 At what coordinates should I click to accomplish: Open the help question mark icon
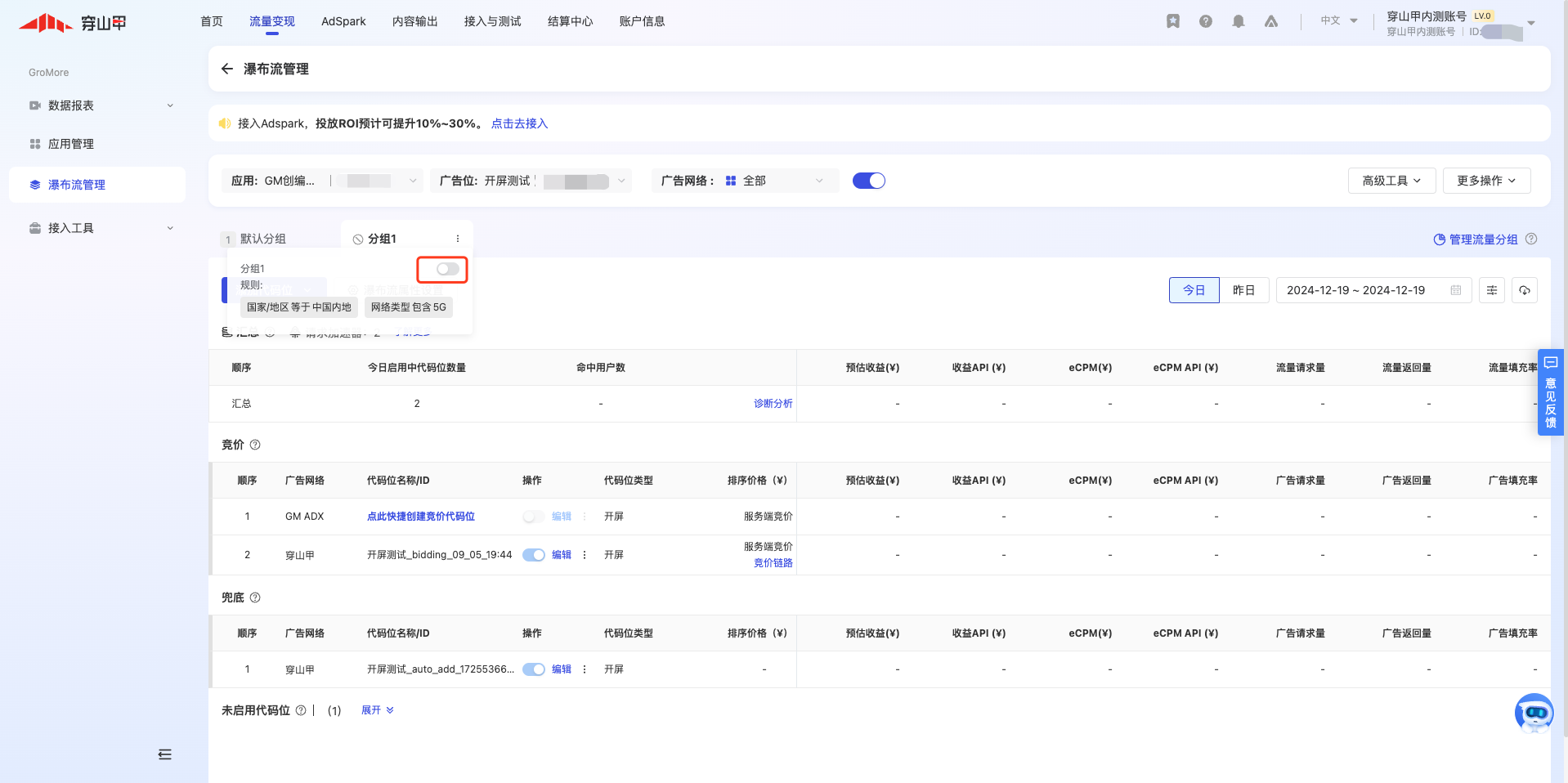click(1206, 21)
